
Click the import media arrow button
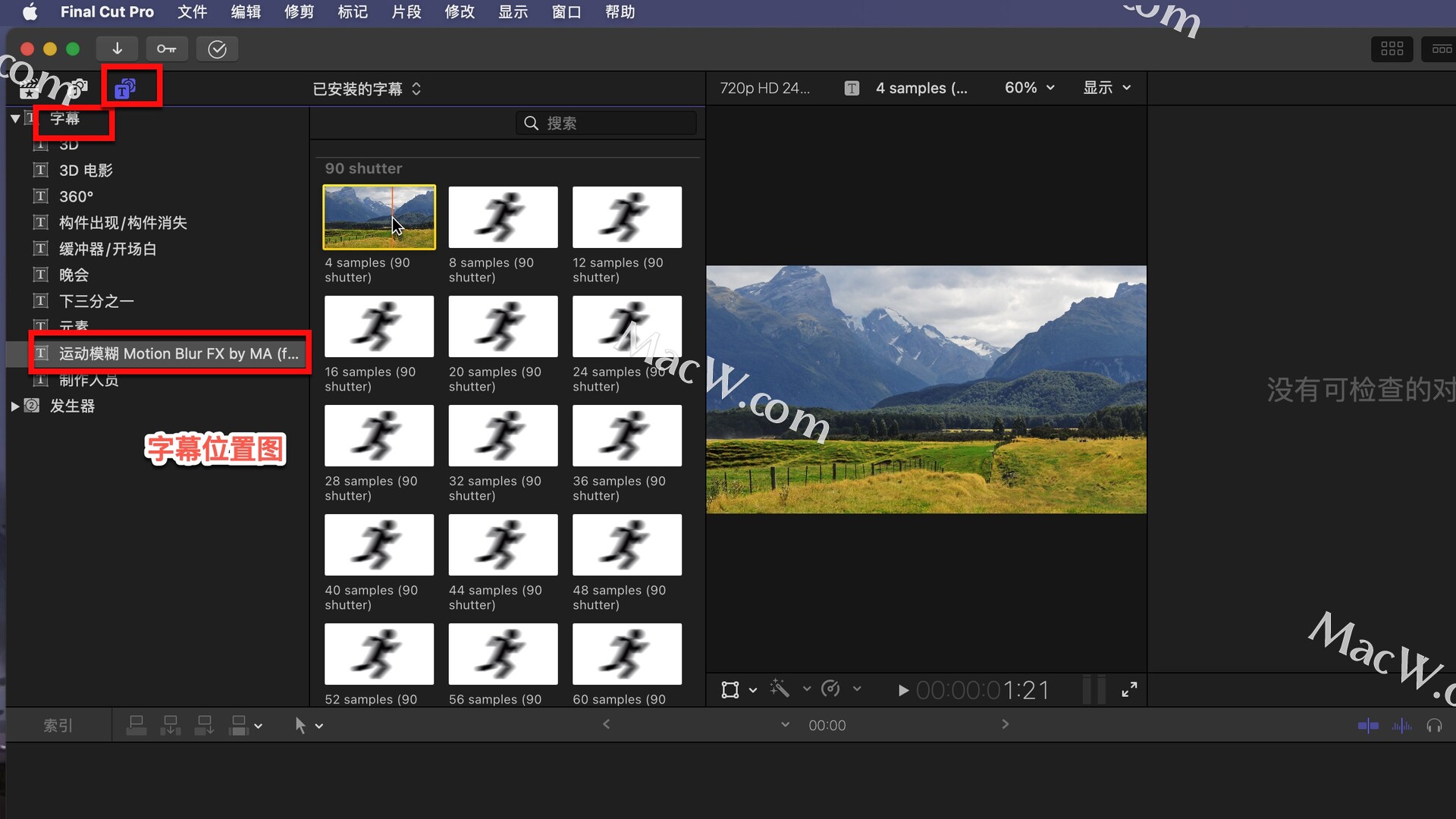point(117,49)
